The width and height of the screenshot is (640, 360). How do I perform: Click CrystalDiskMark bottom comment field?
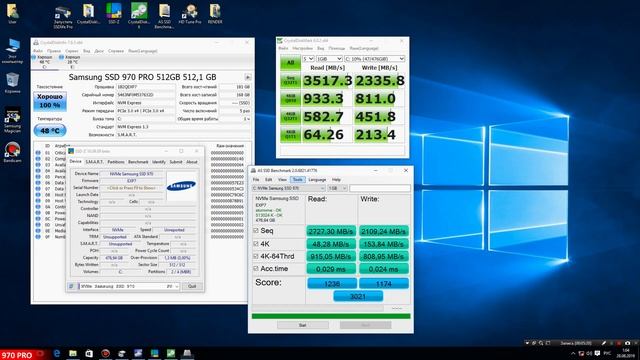342,150
